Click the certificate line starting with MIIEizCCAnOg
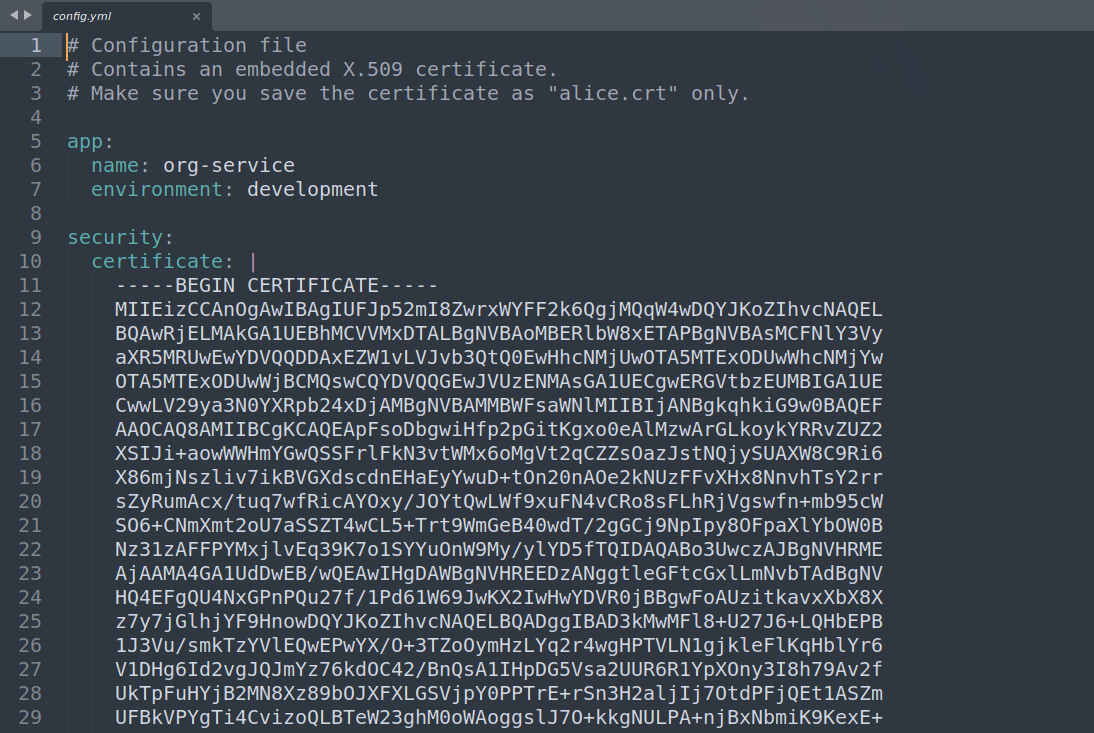This screenshot has height=733, width=1094. tap(498, 309)
